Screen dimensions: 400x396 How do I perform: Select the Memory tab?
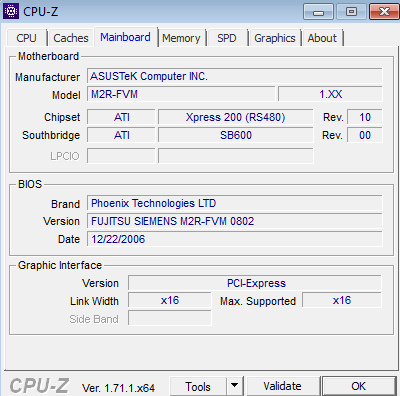[x=181, y=38]
